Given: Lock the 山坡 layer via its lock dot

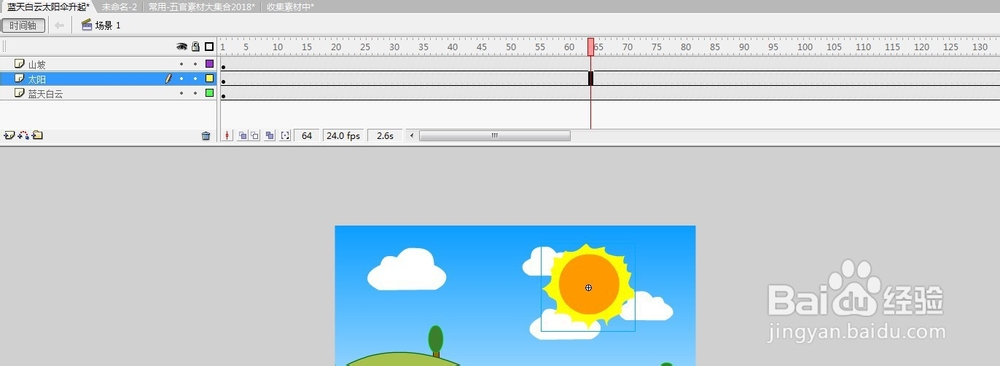Looking at the screenshot, I should tap(195, 64).
